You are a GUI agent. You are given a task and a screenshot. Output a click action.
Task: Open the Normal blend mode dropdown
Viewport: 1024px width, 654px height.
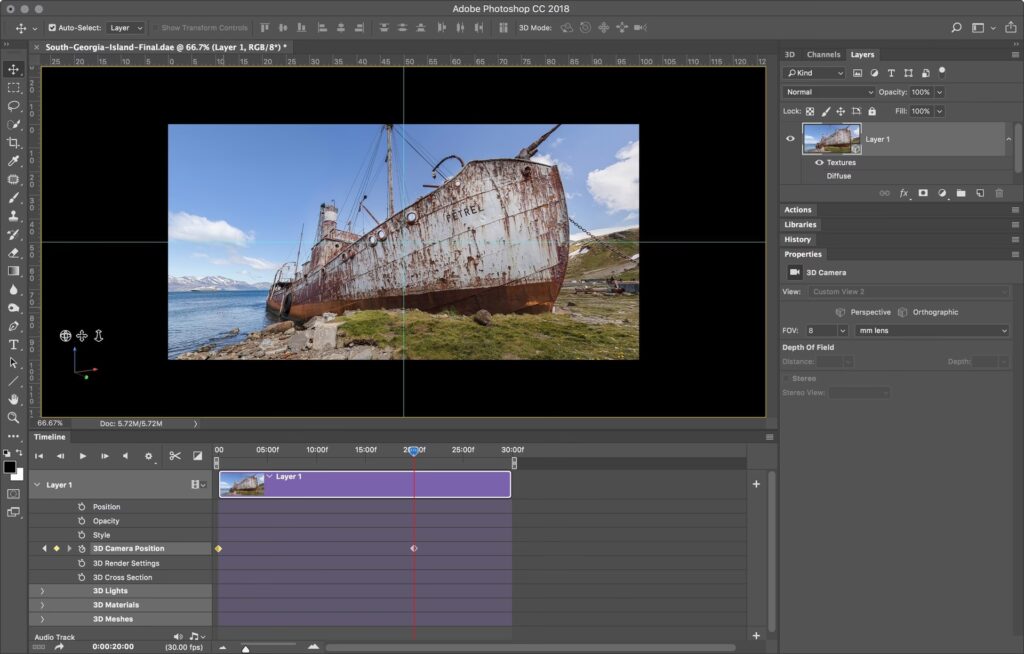(x=828, y=92)
